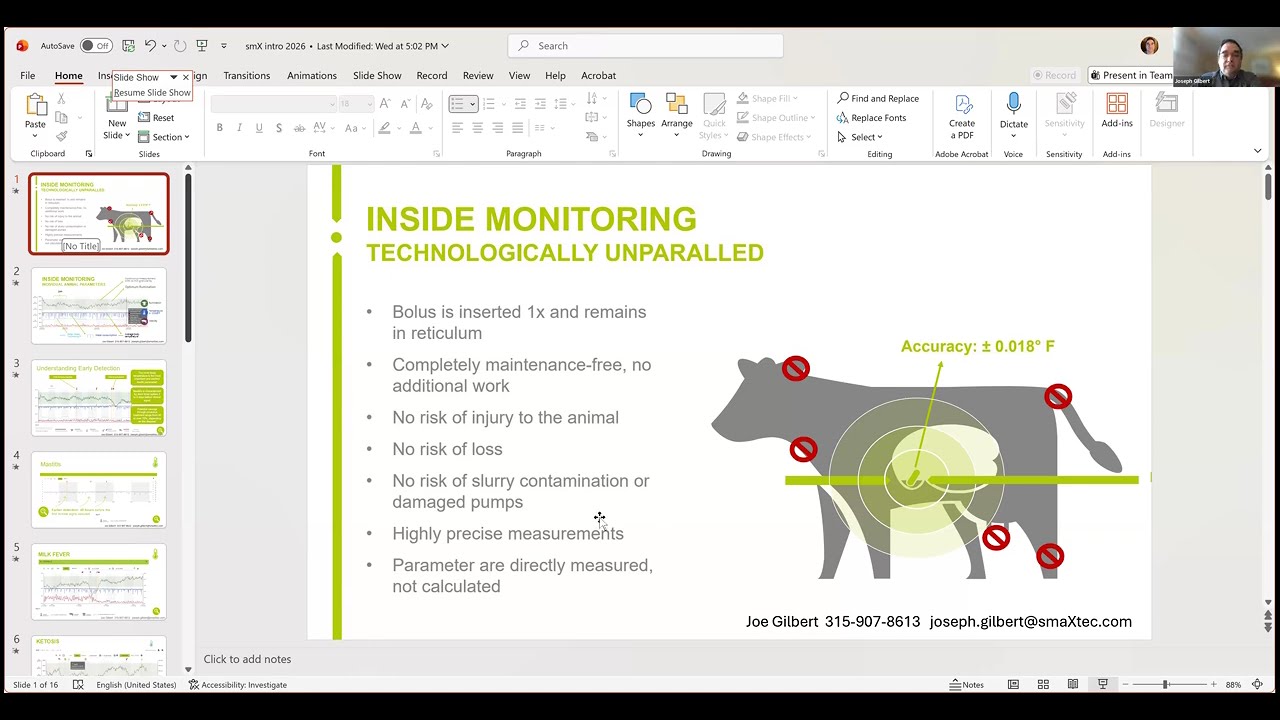Open the Slide Show ribbon tab
The image size is (1280, 720).
[377, 76]
